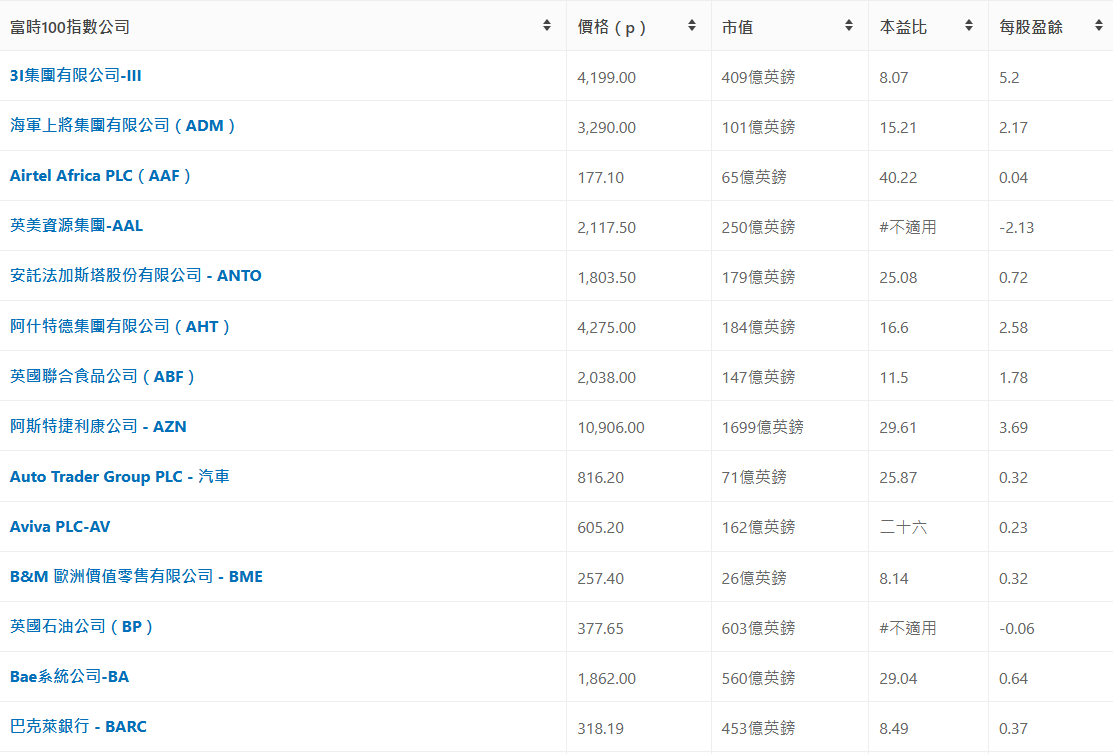1113x754 pixels.
Task: Select the price 3,290.00 cell
Action: click(x=606, y=128)
